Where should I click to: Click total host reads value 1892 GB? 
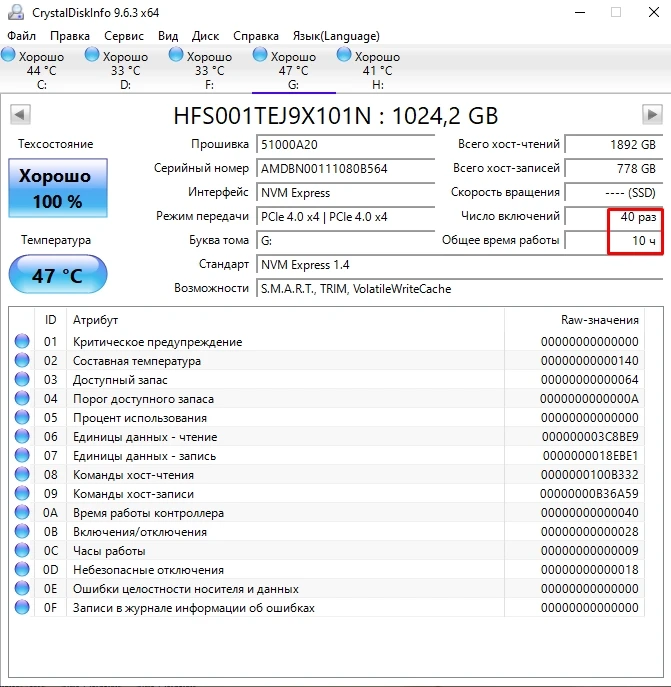coord(614,145)
